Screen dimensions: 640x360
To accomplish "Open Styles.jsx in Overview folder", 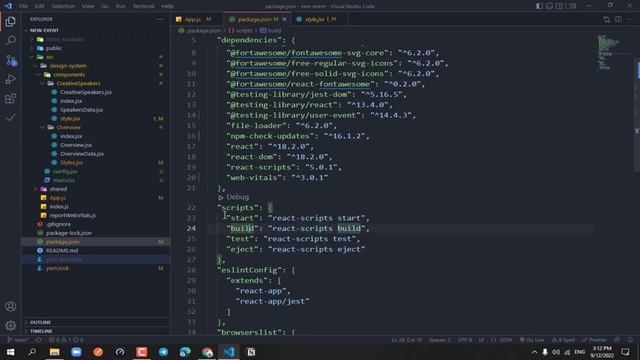I will pyautogui.click(x=71, y=162).
